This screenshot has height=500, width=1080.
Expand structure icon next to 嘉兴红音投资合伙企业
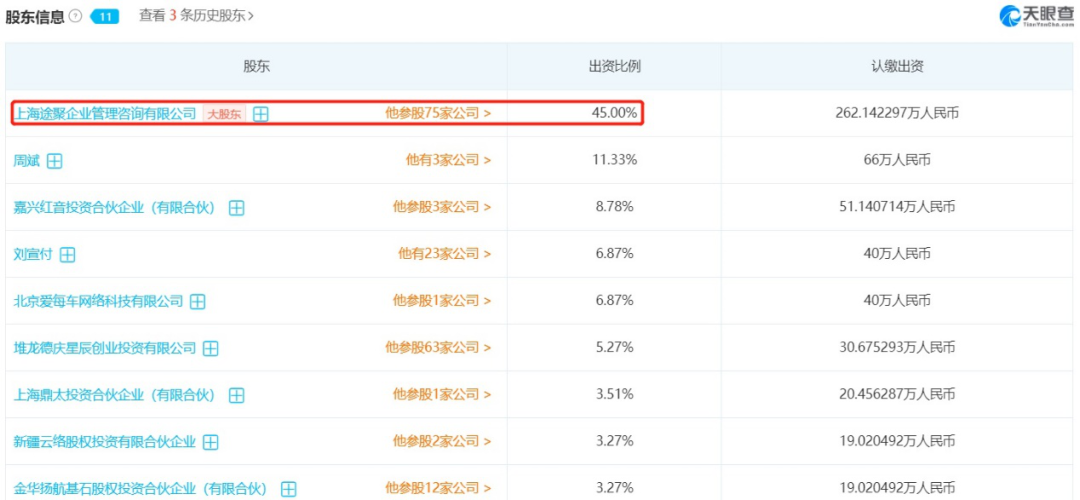tap(236, 208)
